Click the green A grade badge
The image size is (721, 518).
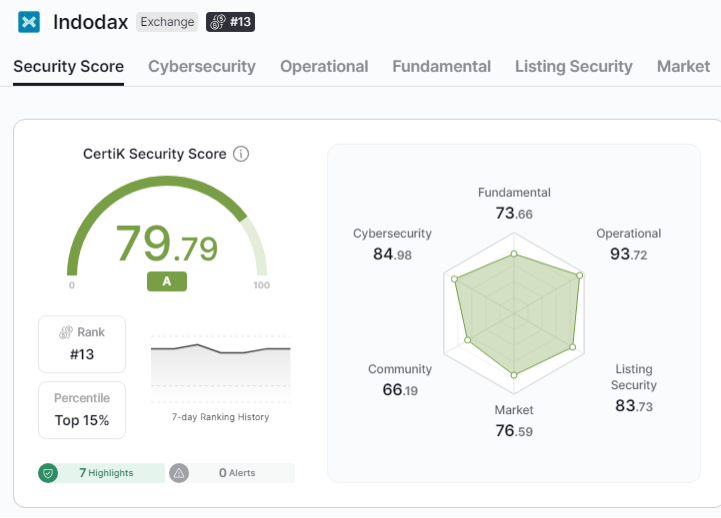(167, 282)
